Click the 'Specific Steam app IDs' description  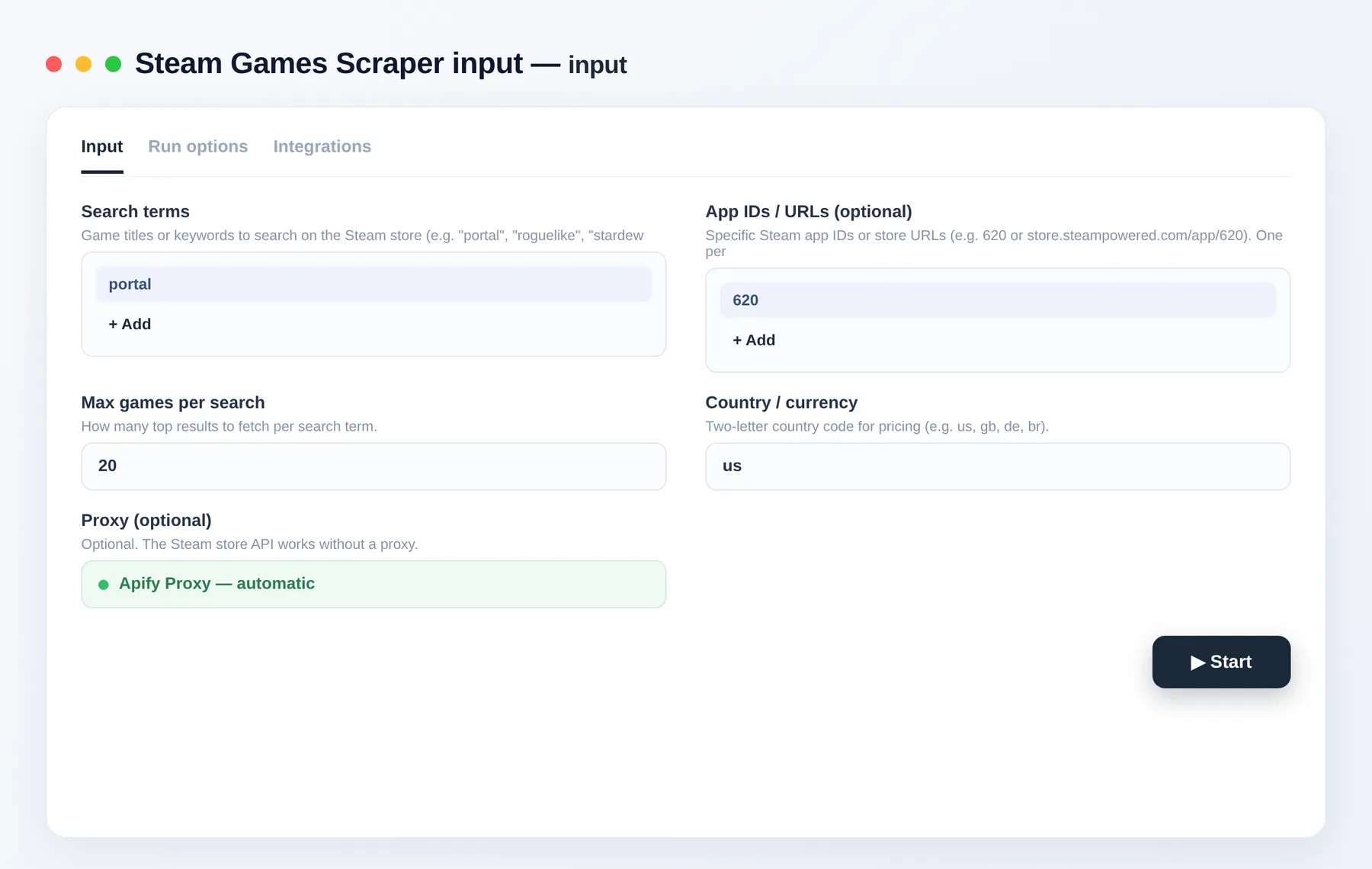point(994,243)
